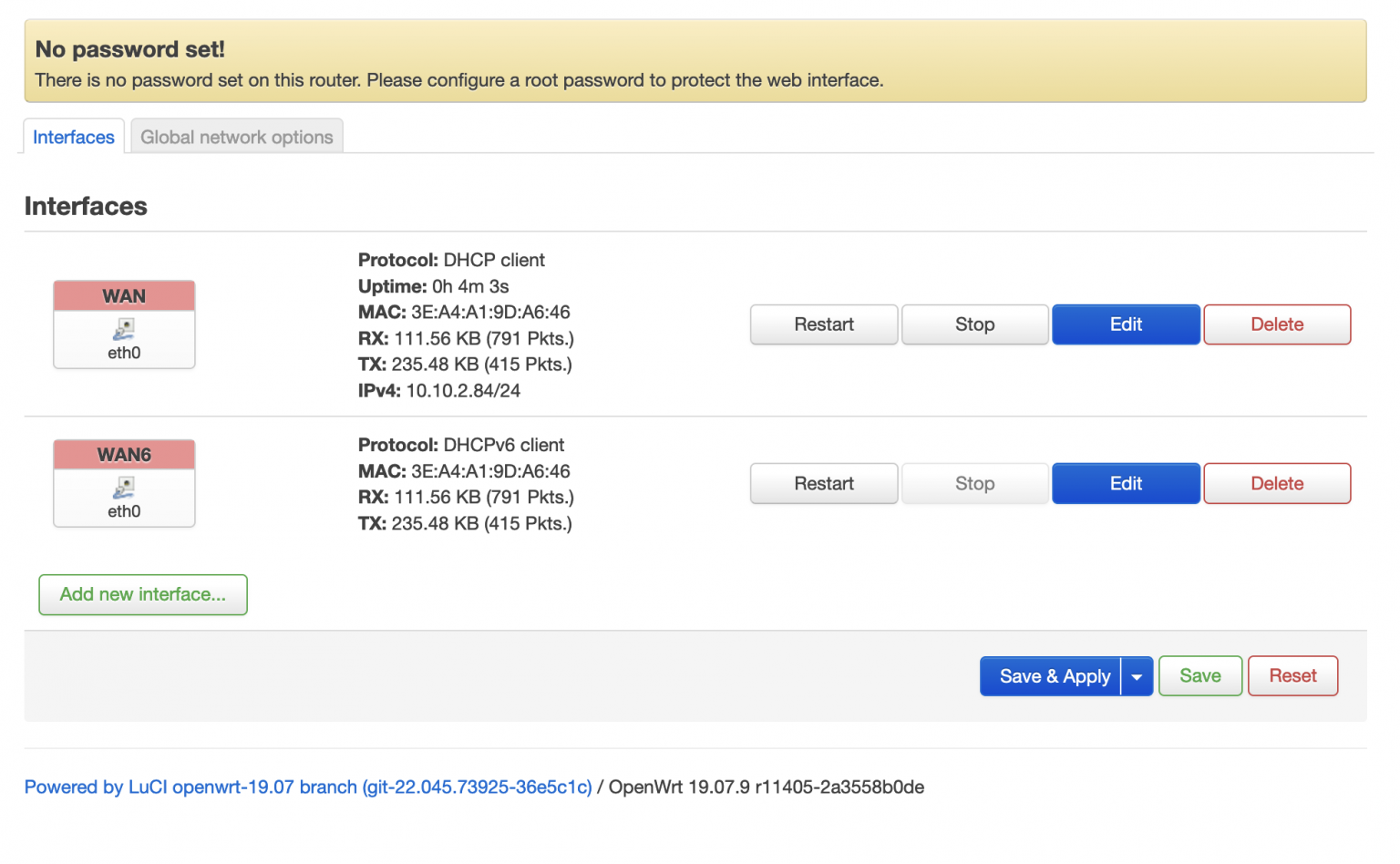Image resolution: width=1400 pixels, height=864 pixels.
Task: Click Add new interface
Action: 142,594
